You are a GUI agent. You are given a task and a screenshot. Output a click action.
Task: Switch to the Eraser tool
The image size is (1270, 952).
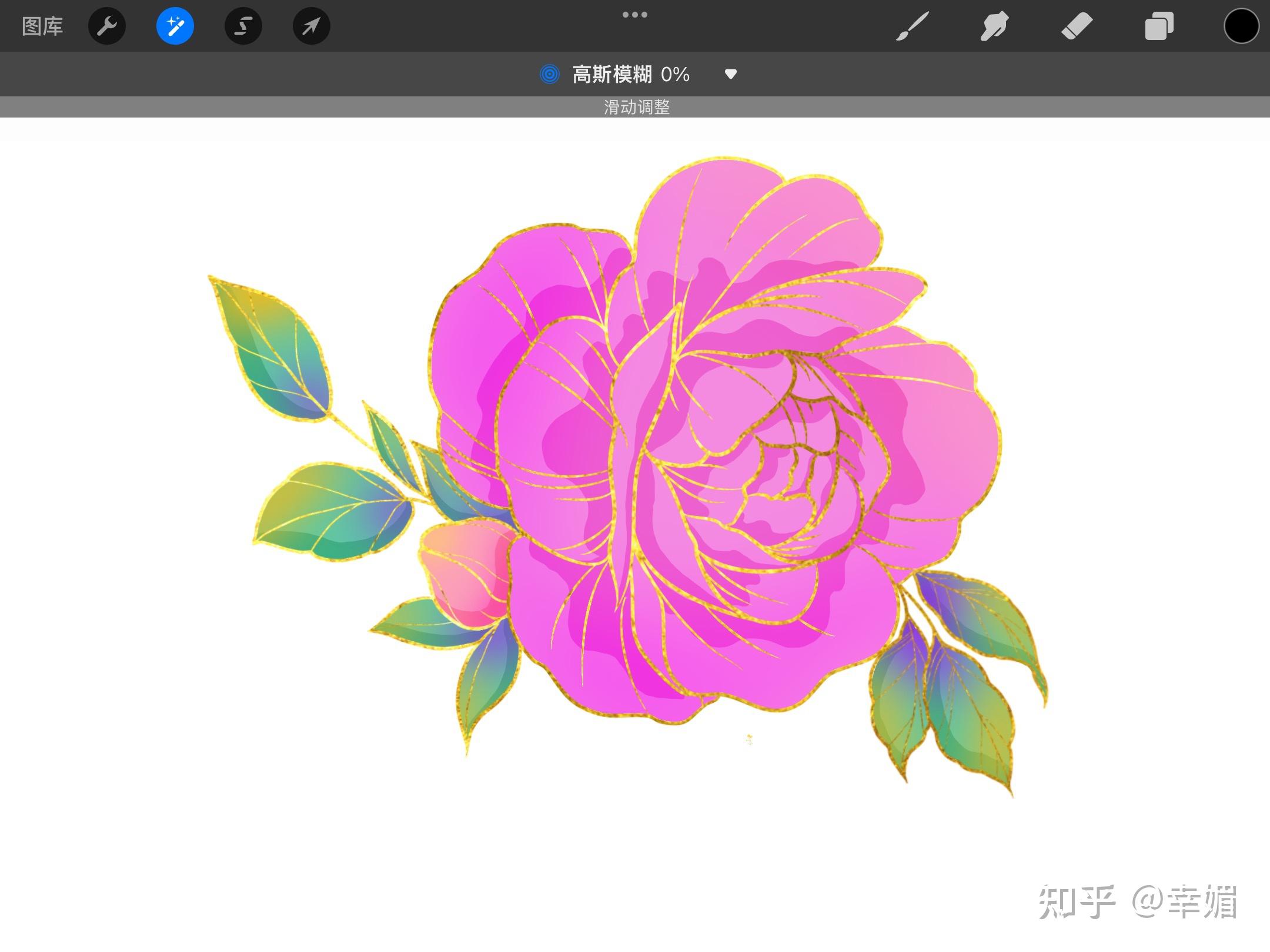tap(1078, 26)
